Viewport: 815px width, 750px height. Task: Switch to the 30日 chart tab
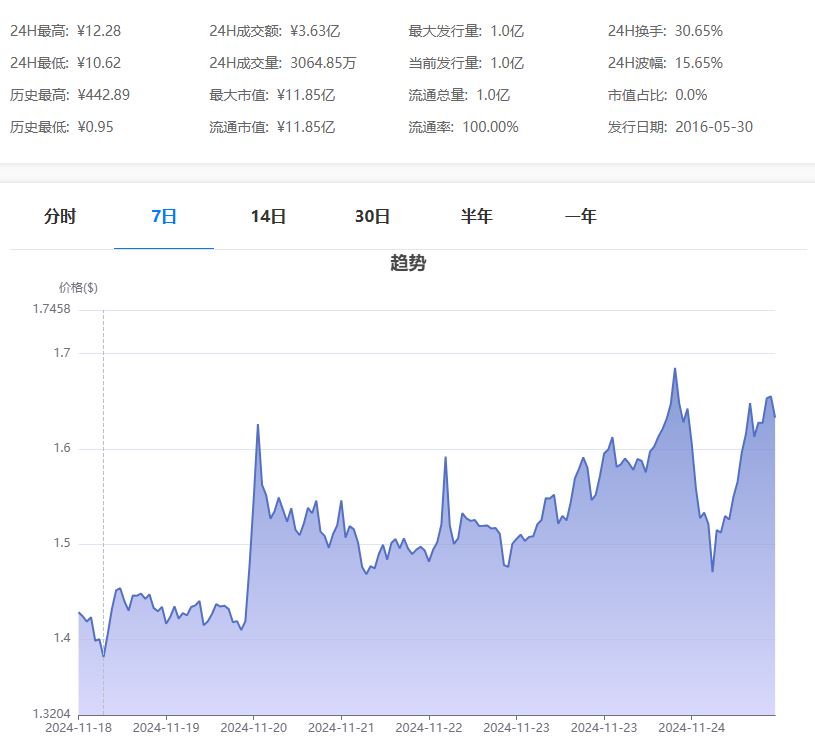click(x=373, y=215)
